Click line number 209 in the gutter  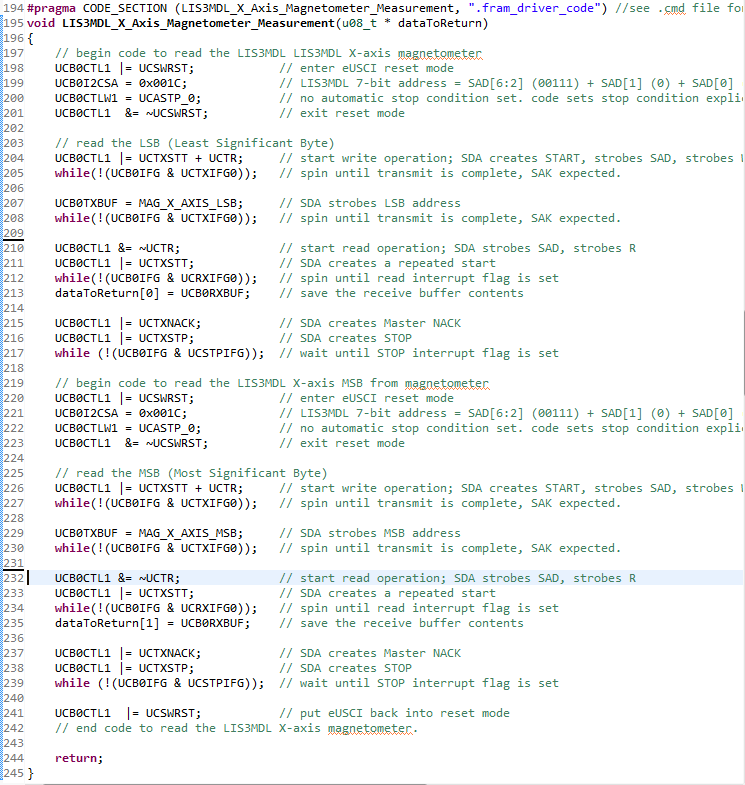[x=14, y=233]
